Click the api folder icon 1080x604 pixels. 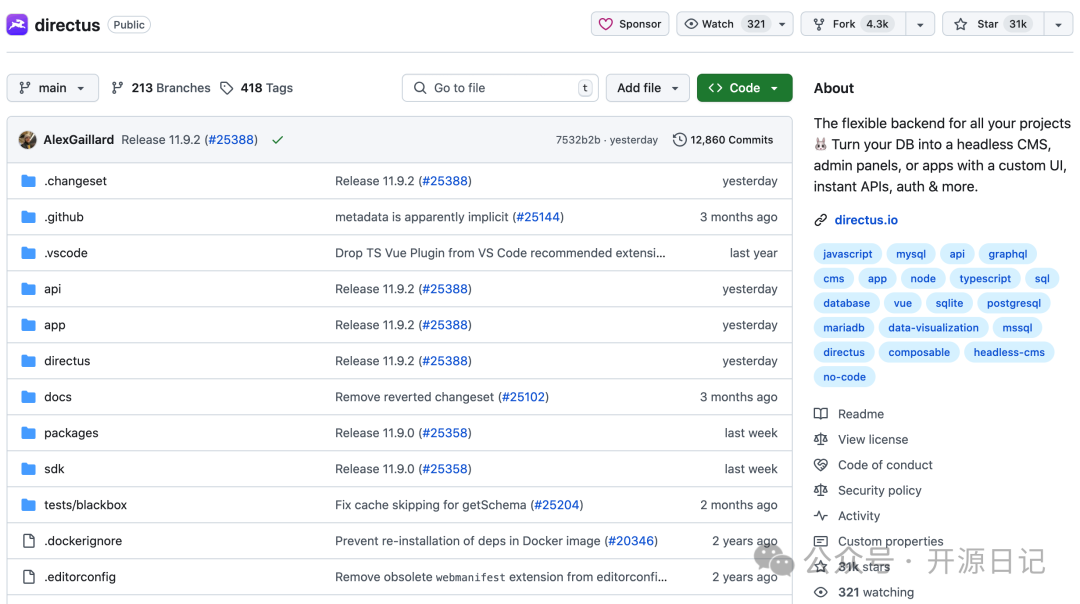coord(28,289)
